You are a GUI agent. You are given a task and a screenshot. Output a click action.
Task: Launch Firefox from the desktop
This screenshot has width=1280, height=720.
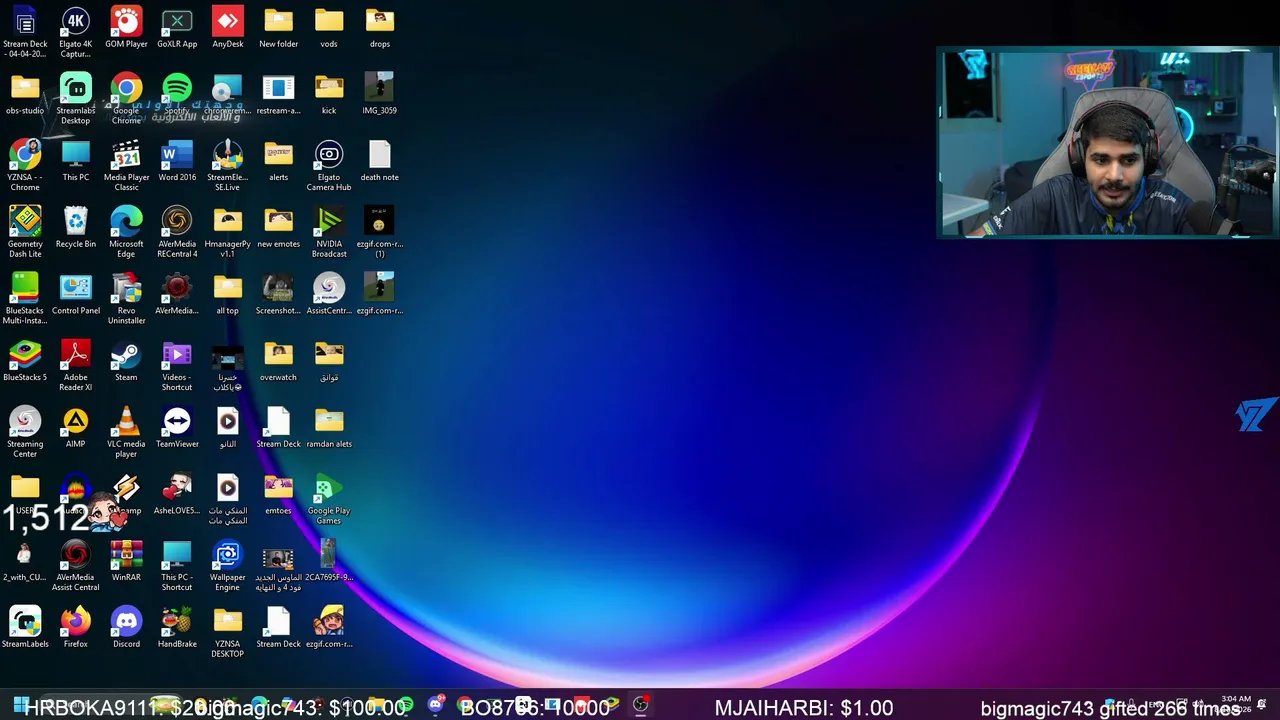[x=75, y=628]
